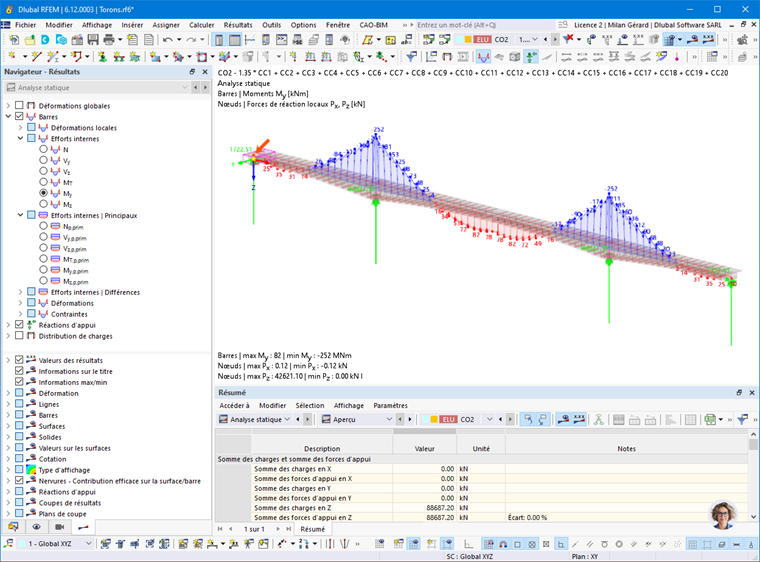The width and height of the screenshot is (760, 562).
Task: Expand Efforts internes | Différences node
Action: click(20, 292)
